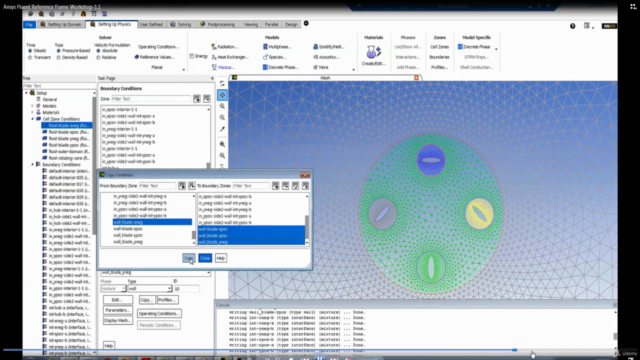Open the Acoustics model dialog

(326, 57)
